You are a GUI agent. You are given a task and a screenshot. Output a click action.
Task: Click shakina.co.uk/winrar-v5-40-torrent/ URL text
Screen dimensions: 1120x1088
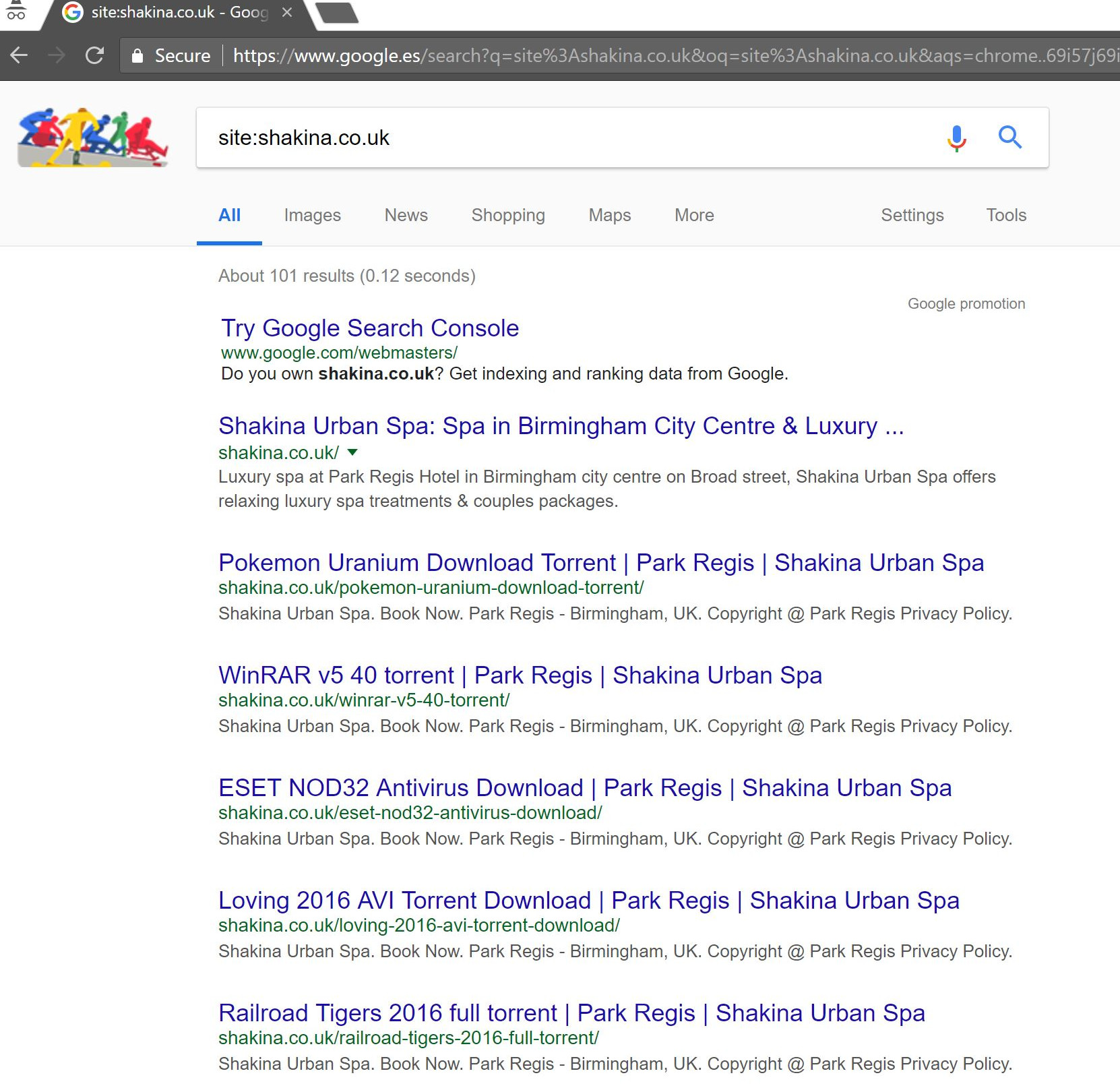[364, 700]
